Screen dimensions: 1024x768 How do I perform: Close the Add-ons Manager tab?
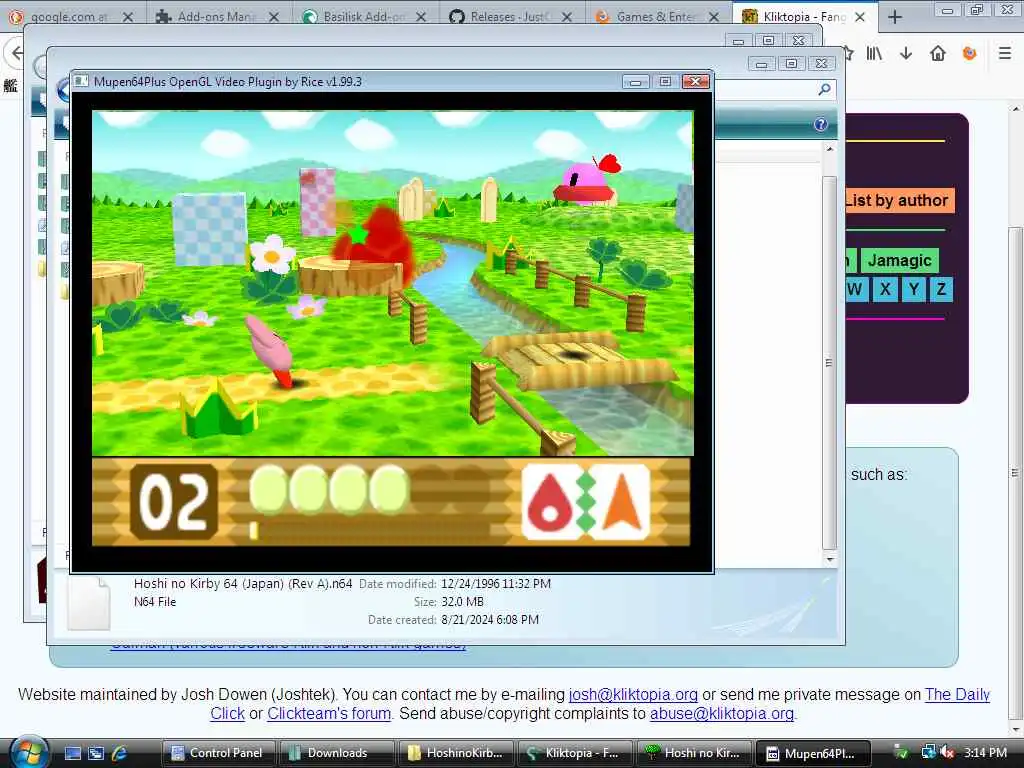[274, 17]
